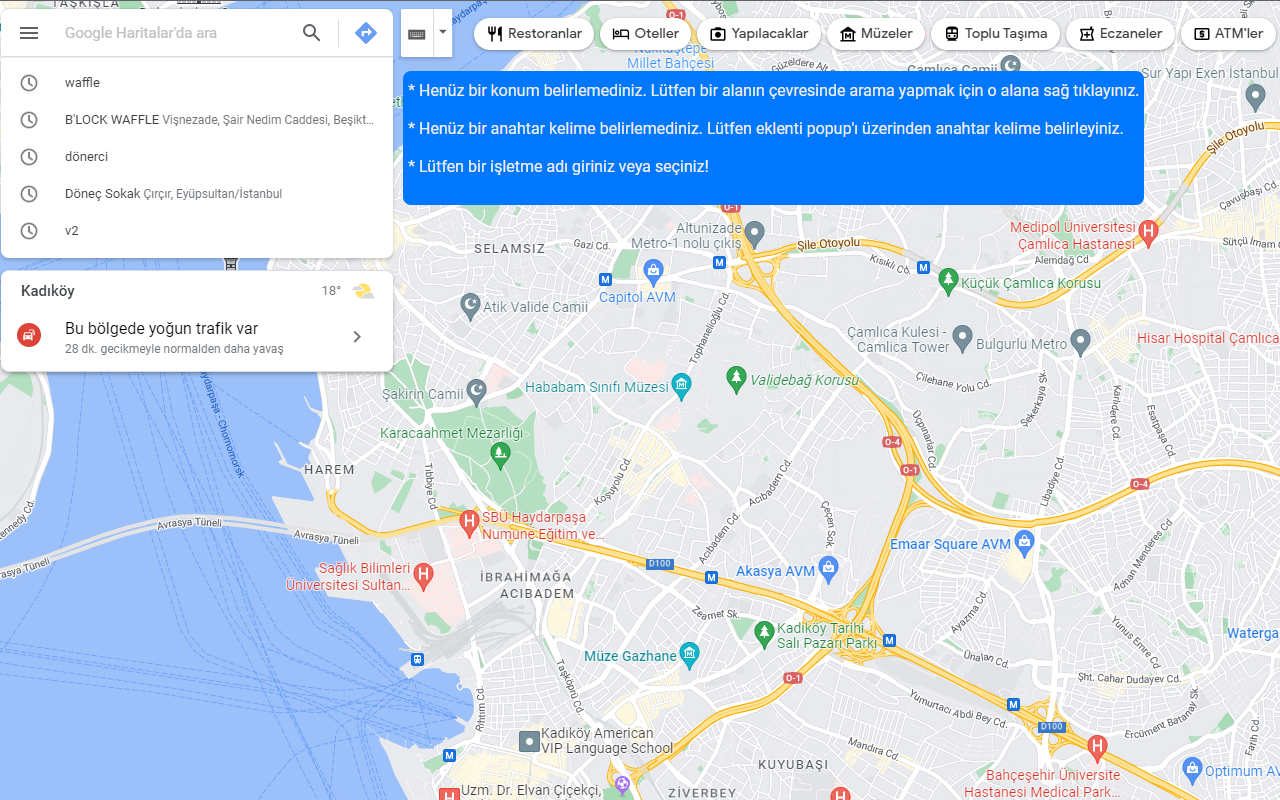Screen dimensions: 1280x800
Task: Click the weather icon next to 18°
Action: coord(362,290)
